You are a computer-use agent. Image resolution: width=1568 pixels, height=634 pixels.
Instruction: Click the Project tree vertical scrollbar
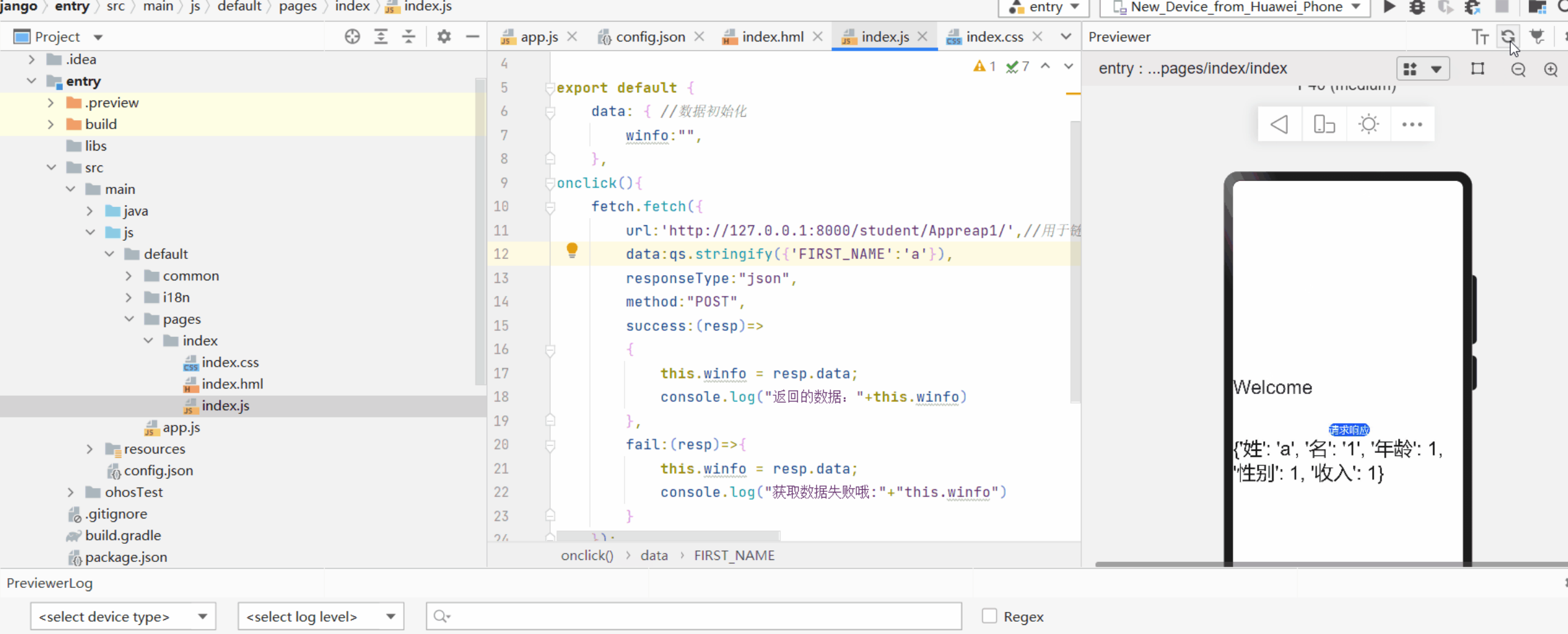click(480, 232)
